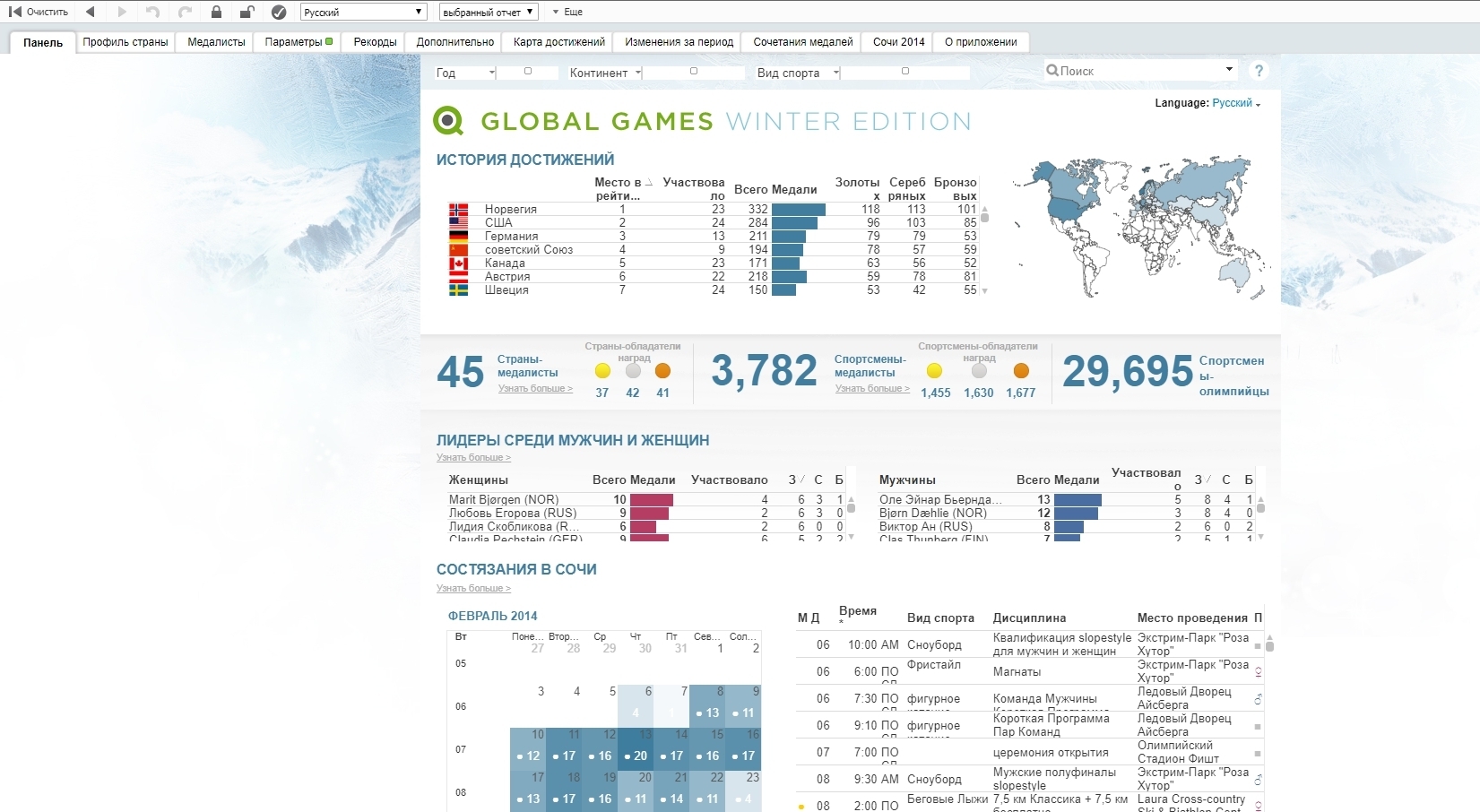Redo the last layout change
Image resolution: width=1480 pixels, height=812 pixels.
point(185,12)
